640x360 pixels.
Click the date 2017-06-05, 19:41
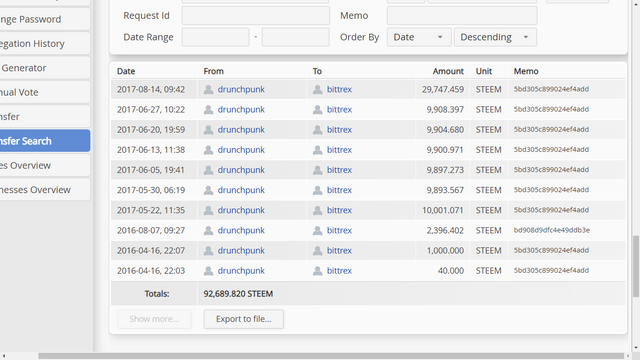point(151,170)
